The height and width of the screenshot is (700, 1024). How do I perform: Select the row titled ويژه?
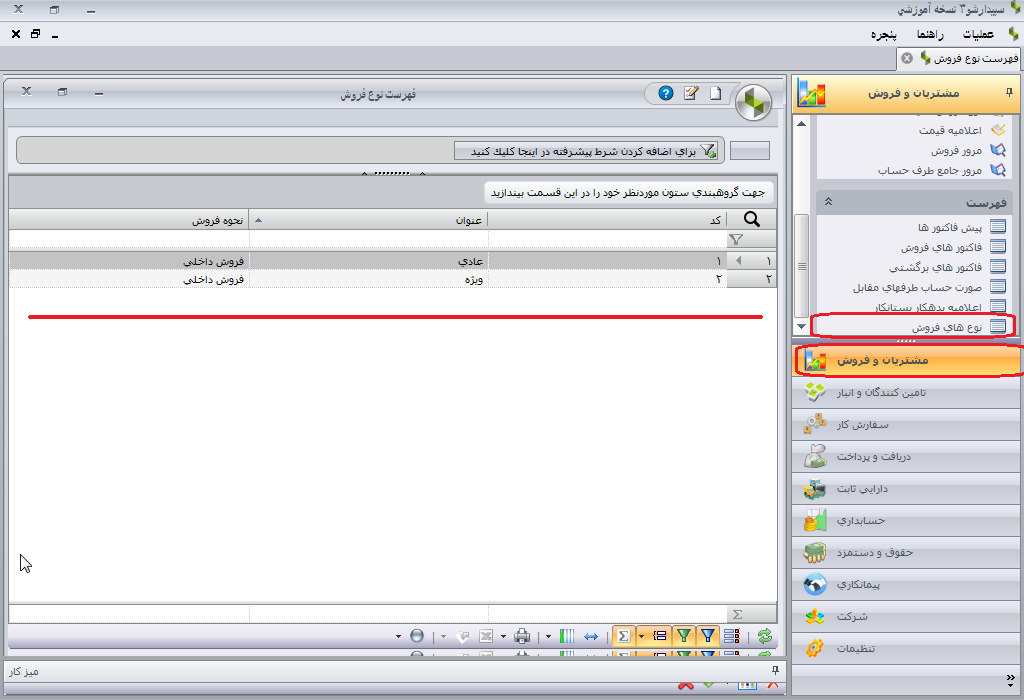click(x=392, y=279)
